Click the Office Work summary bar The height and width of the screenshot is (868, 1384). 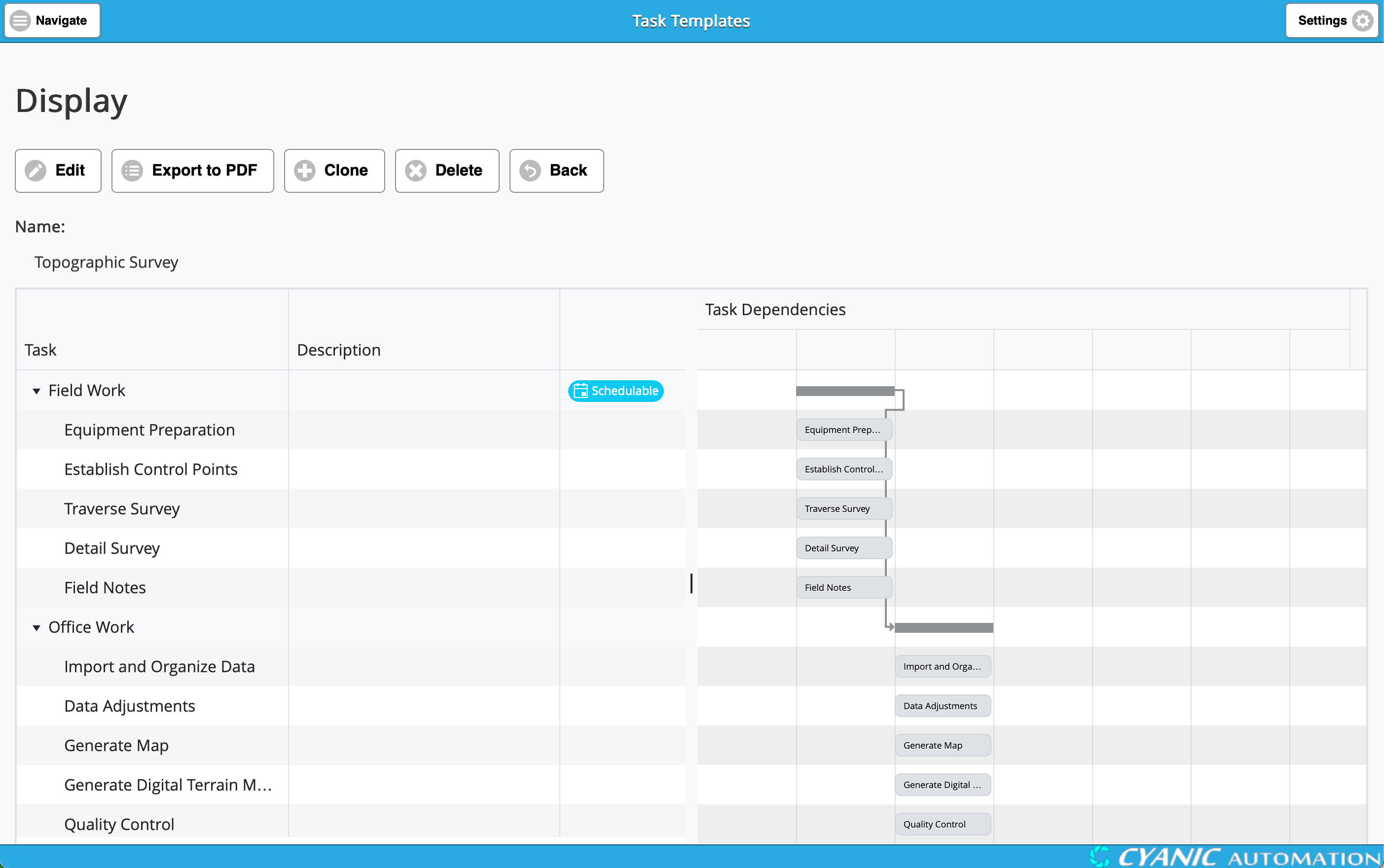pos(944,627)
